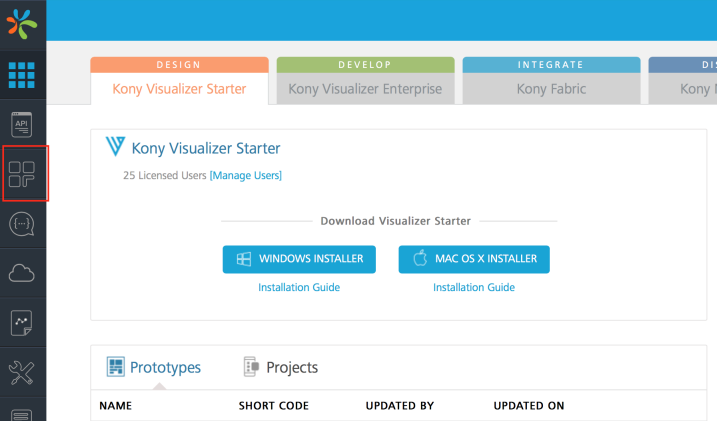Click the Kony colorful logo icon
The height and width of the screenshot is (421, 717).
coord(21,23)
